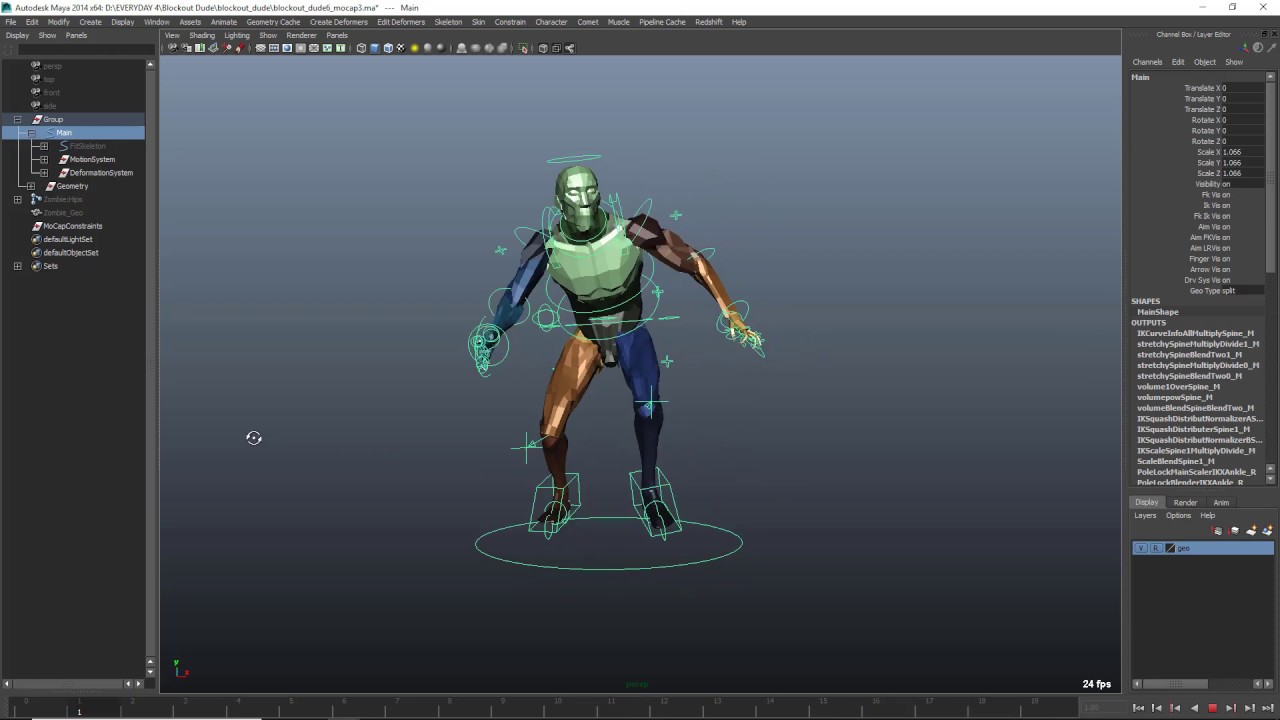The image size is (1280, 720).
Task: Click the Visibility on attribute field
Action: pos(1241,184)
